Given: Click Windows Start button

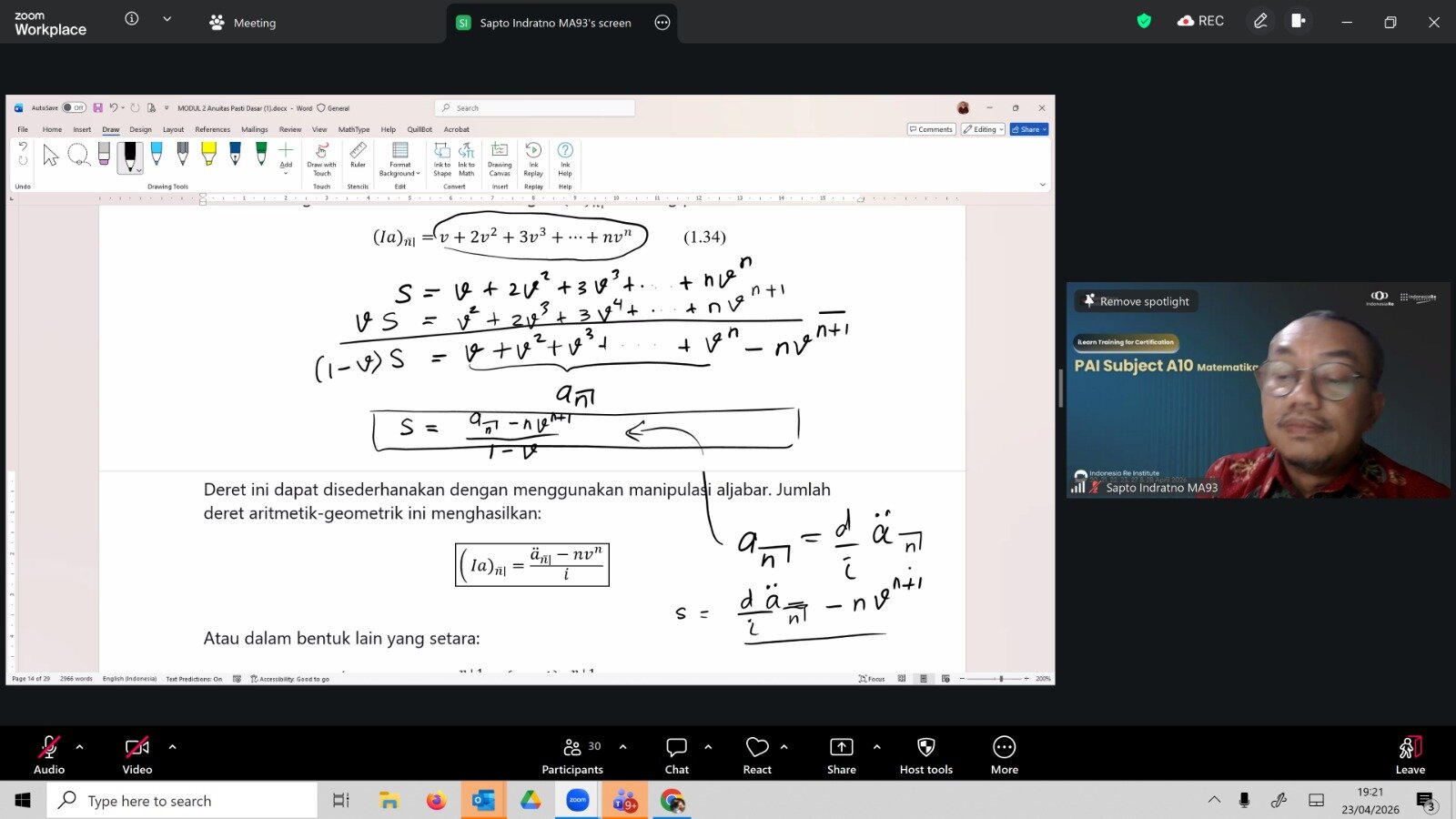Looking at the screenshot, I should click(23, 800).
